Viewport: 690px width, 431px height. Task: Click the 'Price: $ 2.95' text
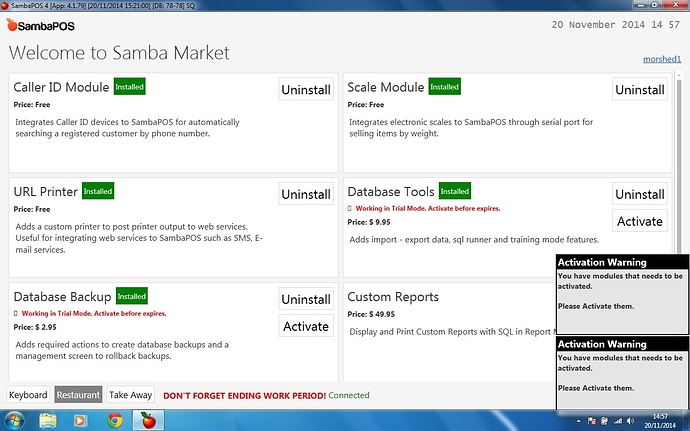click(x=35, y=327)
